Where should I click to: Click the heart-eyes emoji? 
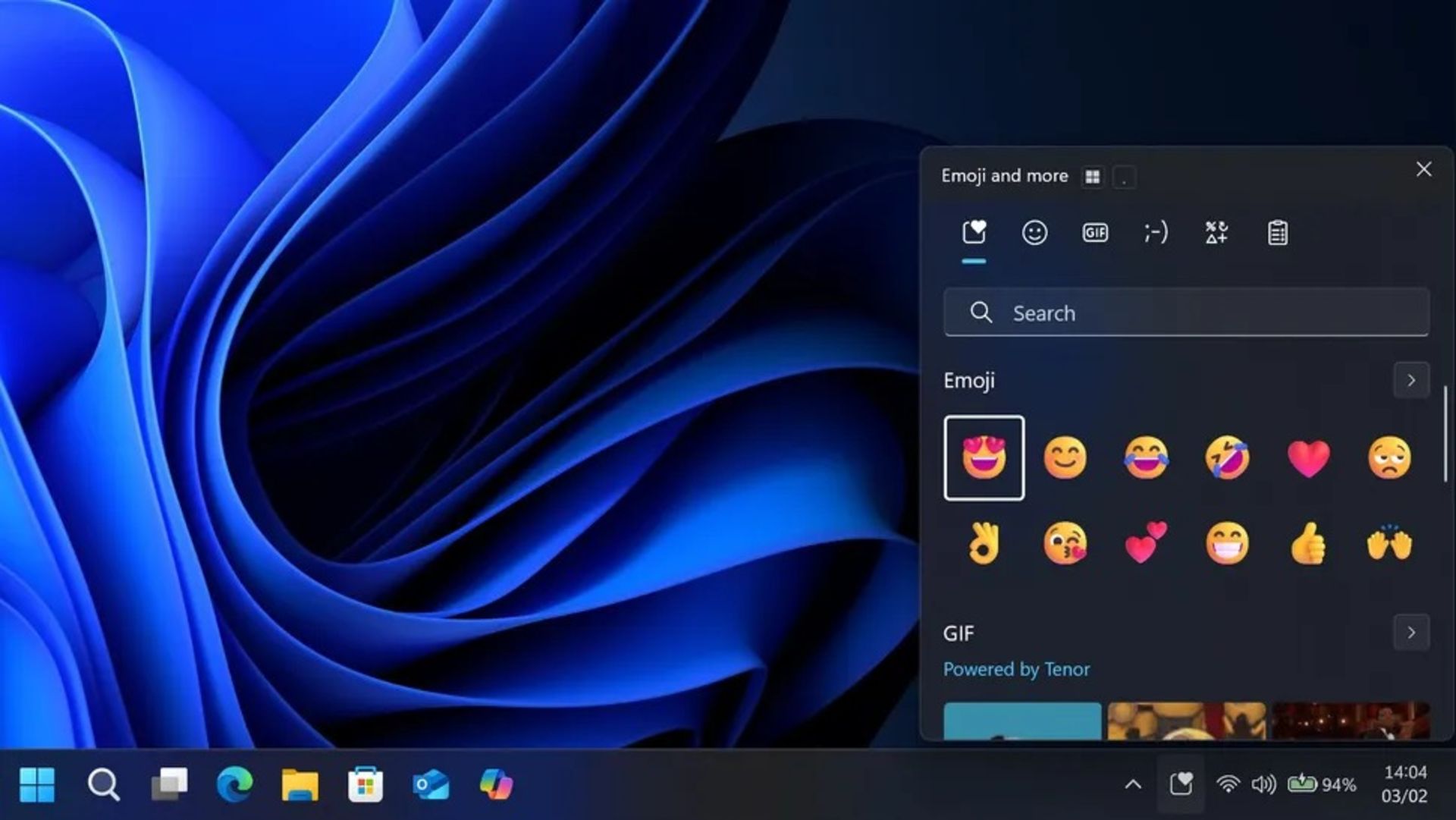tap(983, 457)
